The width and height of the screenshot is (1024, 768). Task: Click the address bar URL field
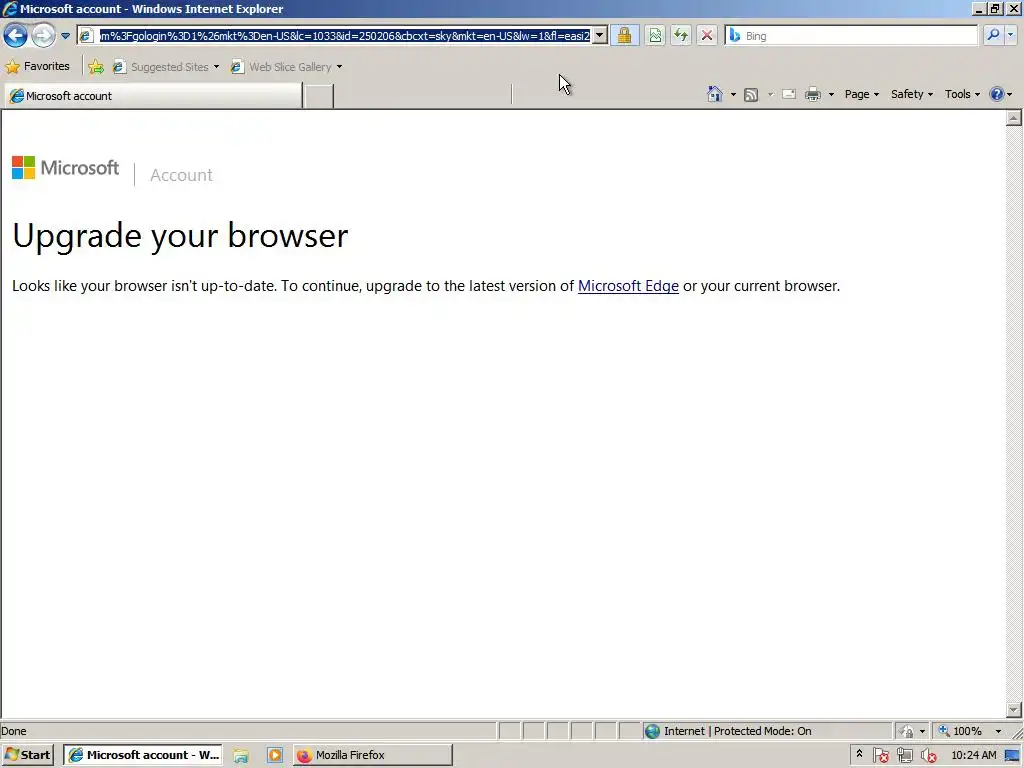pos(344,35)
